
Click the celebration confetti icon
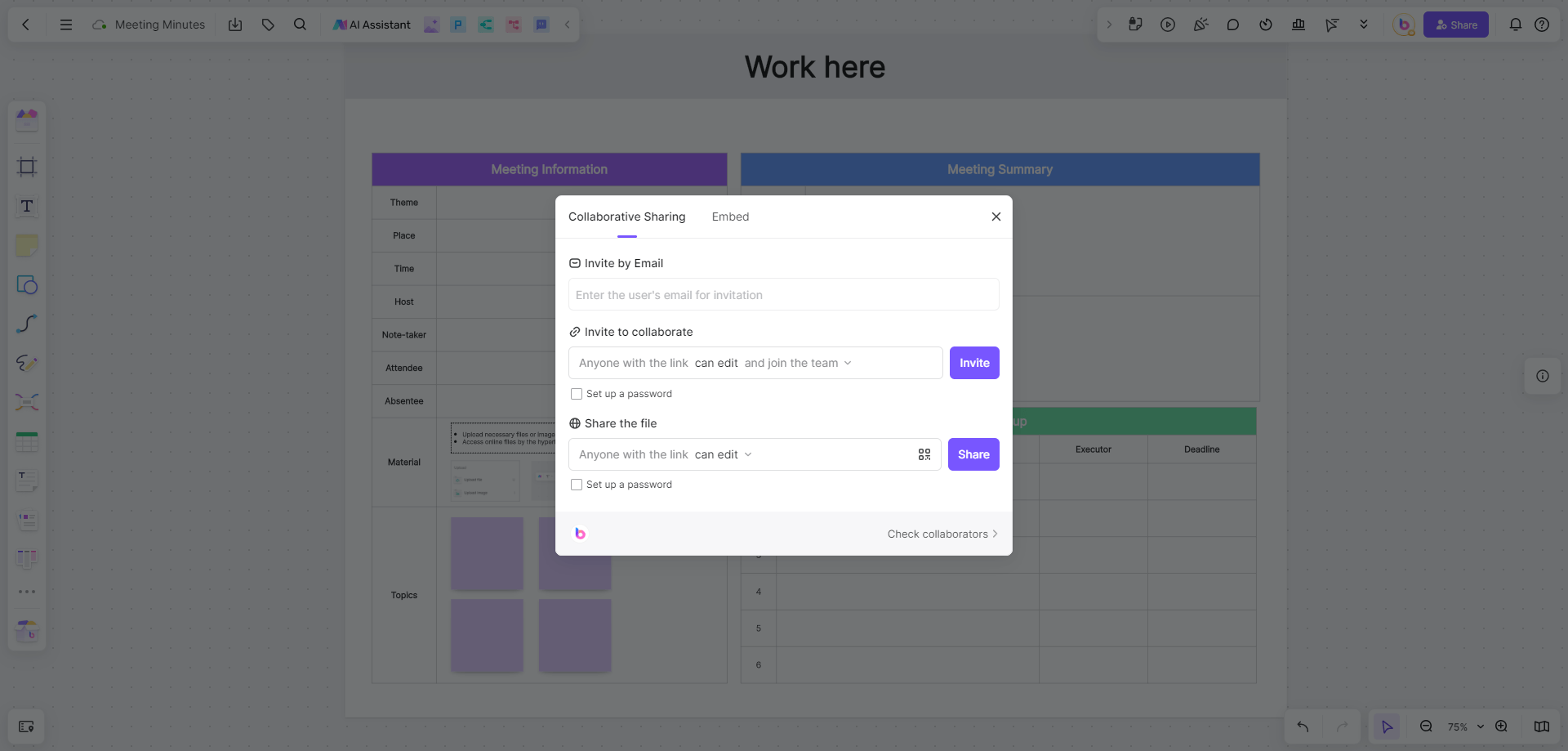tap(1200, 25)
